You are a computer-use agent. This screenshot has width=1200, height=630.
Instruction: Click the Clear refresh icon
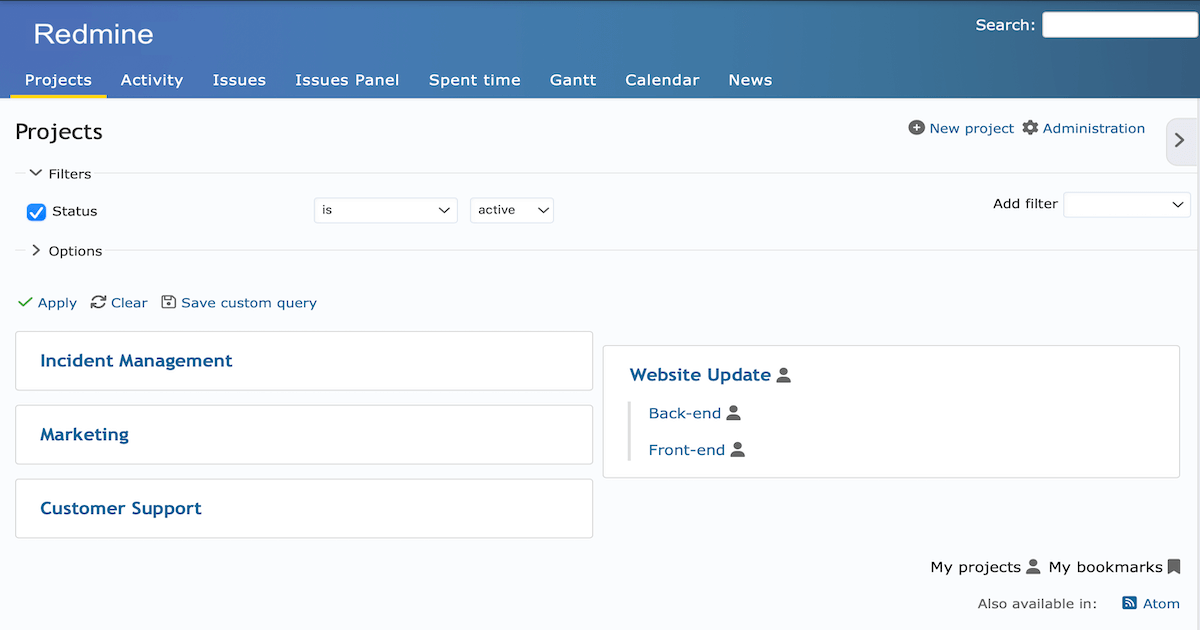tap(98, 302)
